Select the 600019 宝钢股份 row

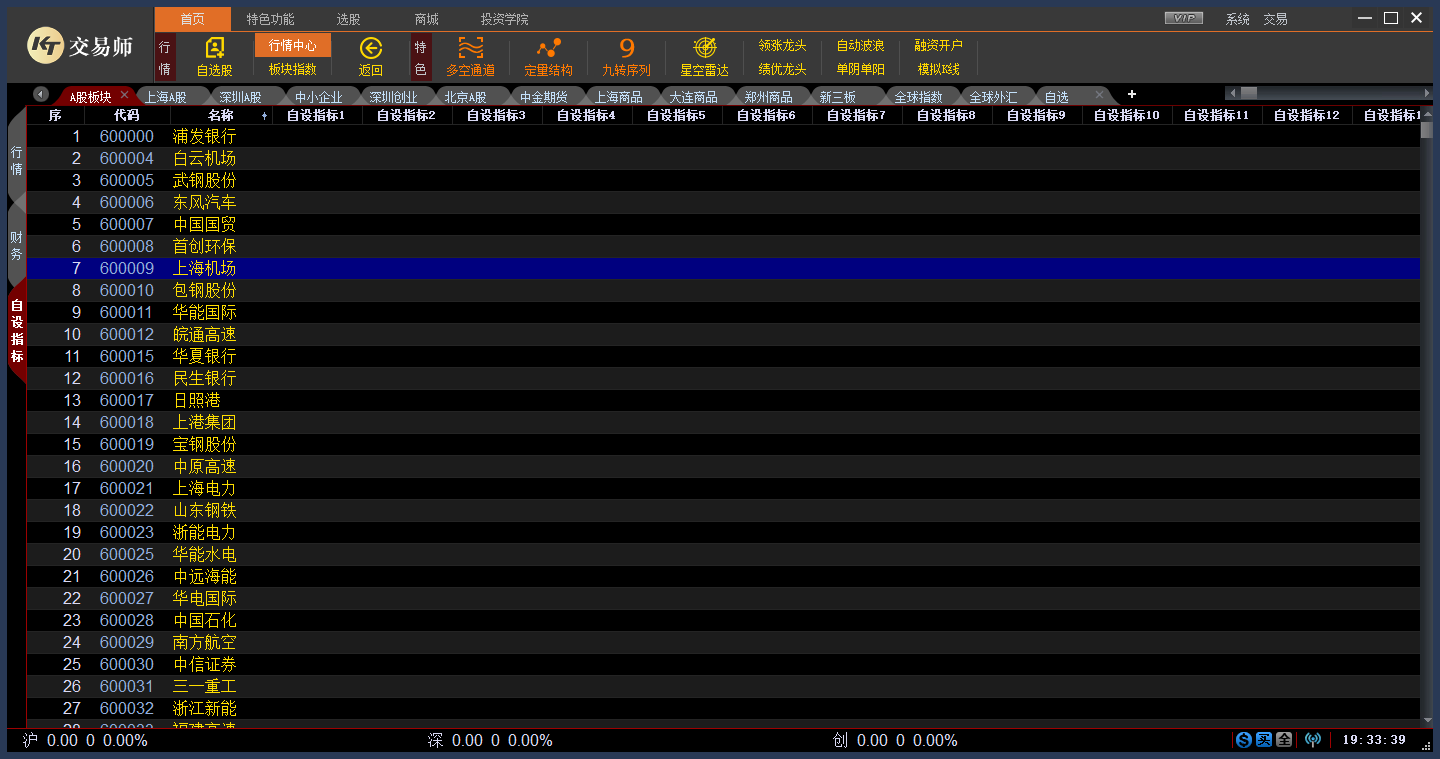click(x=723, y=445)
